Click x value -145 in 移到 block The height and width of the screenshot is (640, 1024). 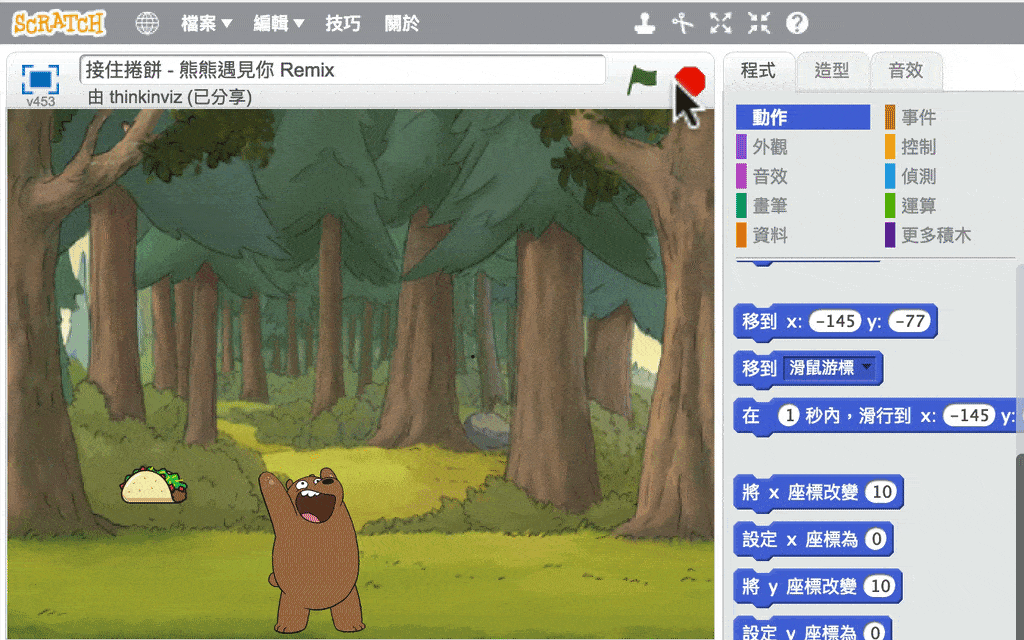point(835,321)
